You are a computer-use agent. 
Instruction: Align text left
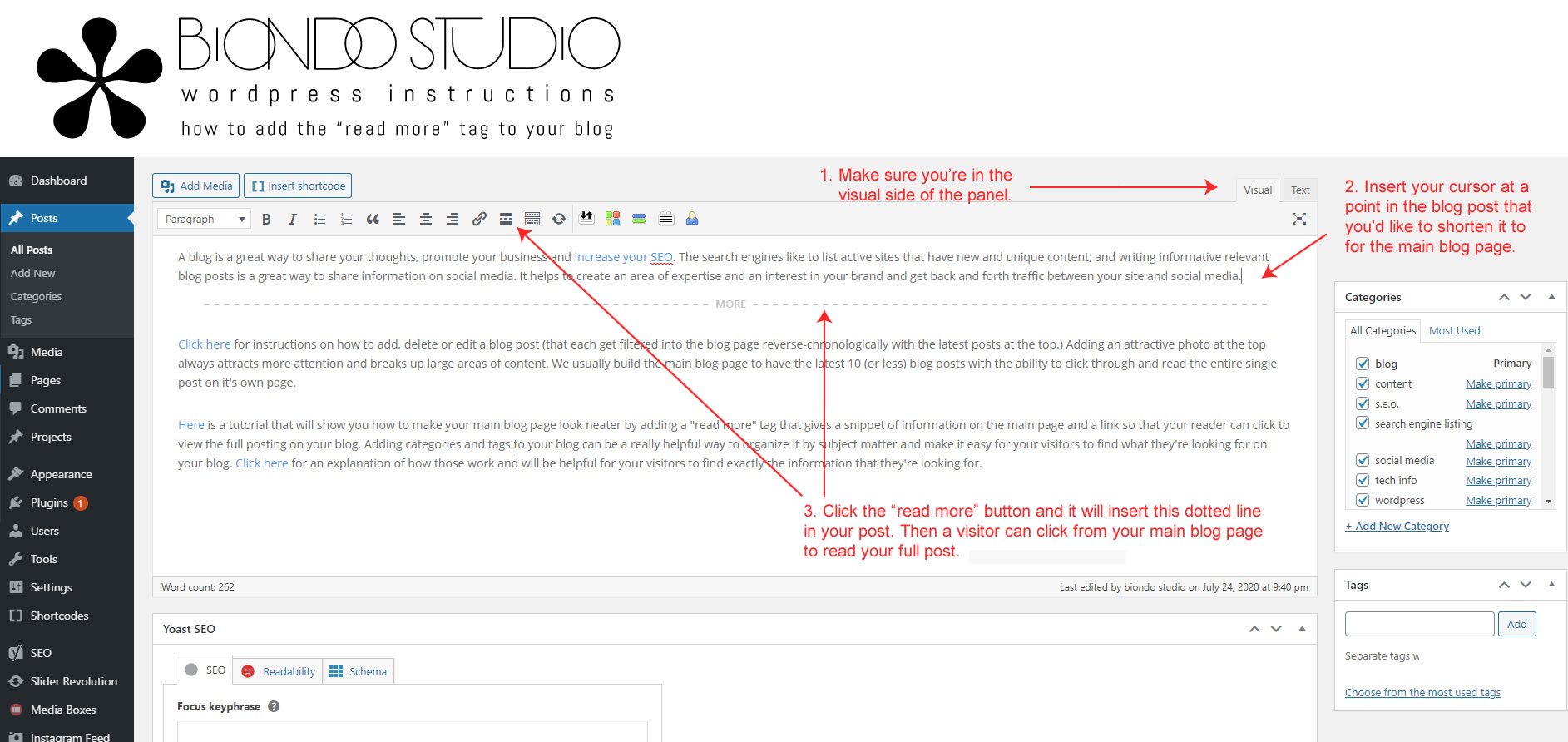[x=399, y=219]
